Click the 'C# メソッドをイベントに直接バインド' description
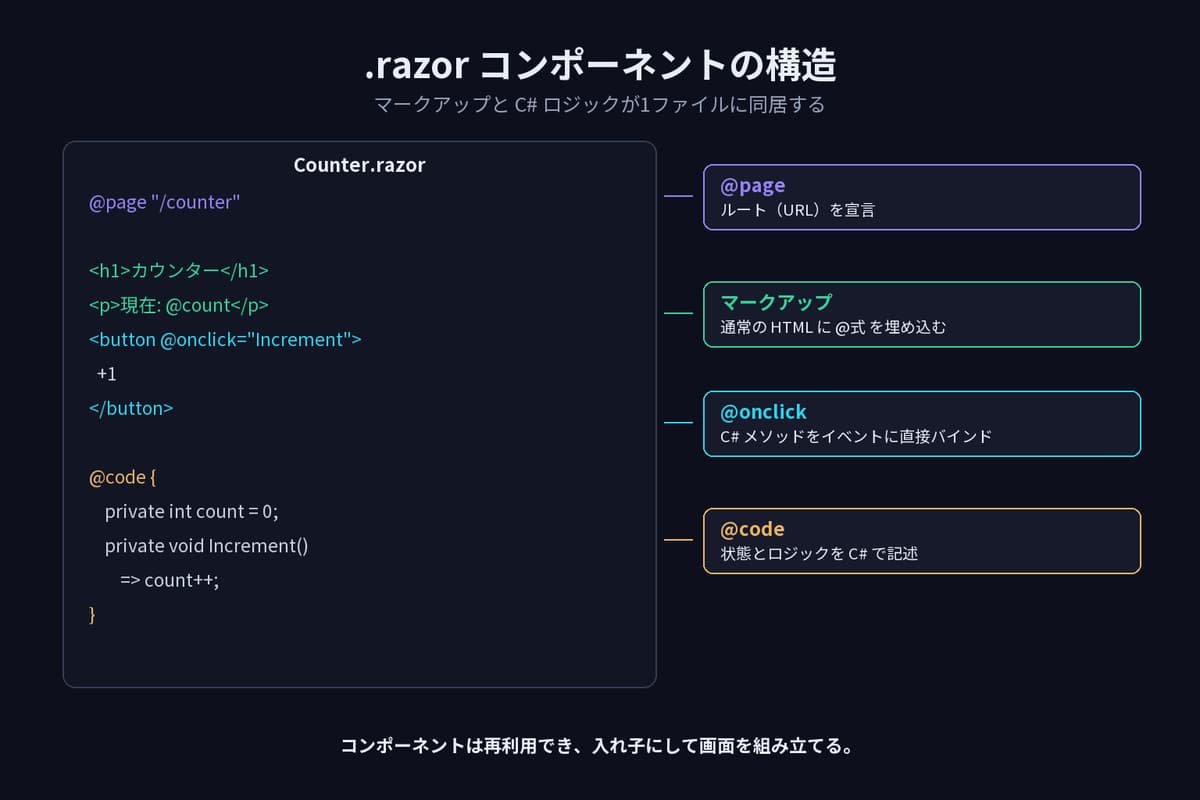 coord(856,437)
